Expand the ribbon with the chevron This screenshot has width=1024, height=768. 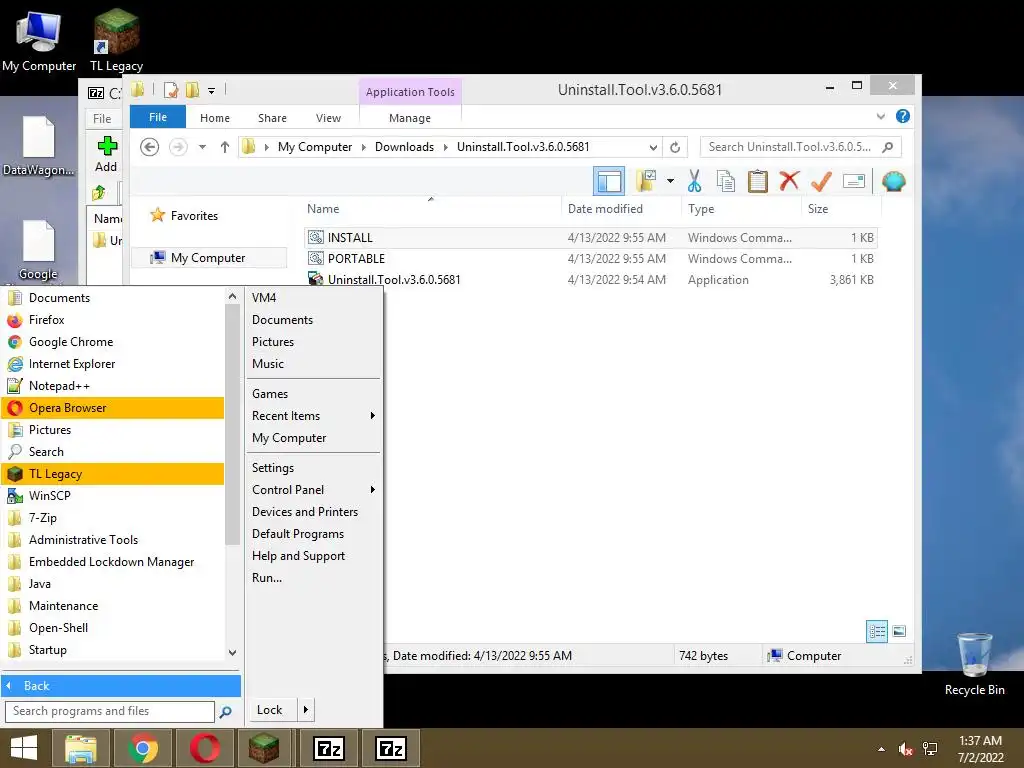pos(881,116)
